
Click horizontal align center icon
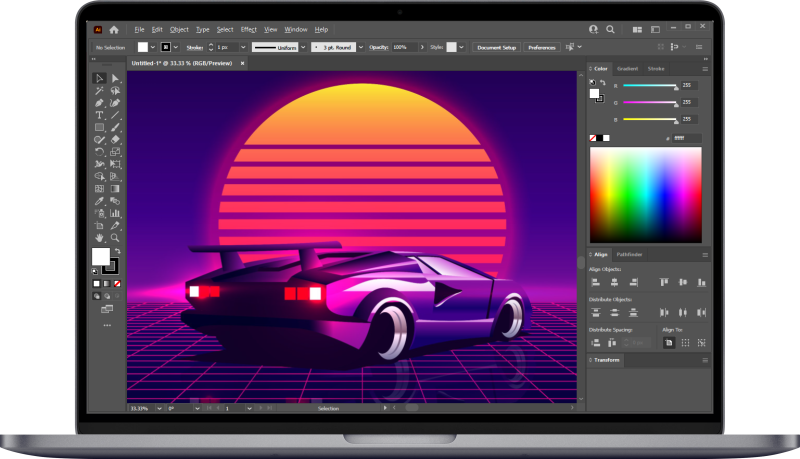pyautogui.click(x=614, y=282)
